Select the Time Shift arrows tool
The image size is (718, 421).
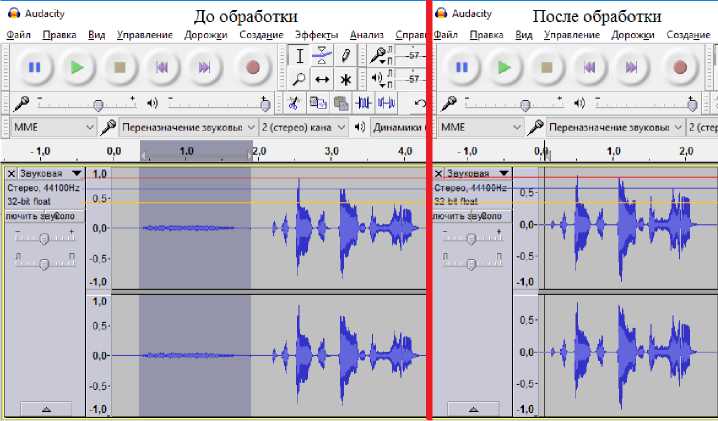[x=322, y=79]
